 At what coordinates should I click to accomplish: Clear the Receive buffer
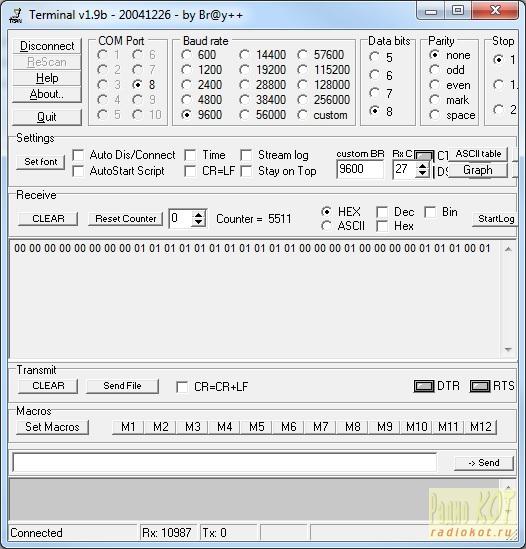48,218
